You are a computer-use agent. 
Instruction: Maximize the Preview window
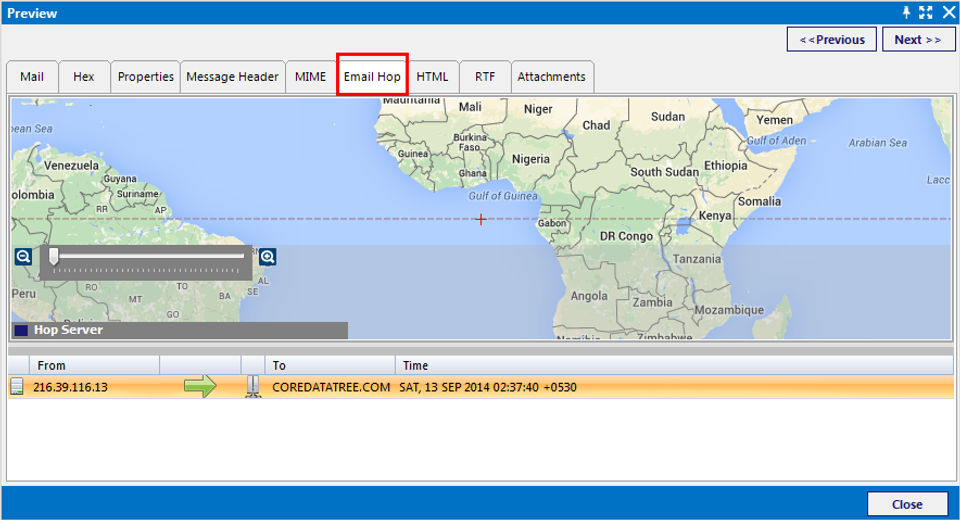point(926,12)
